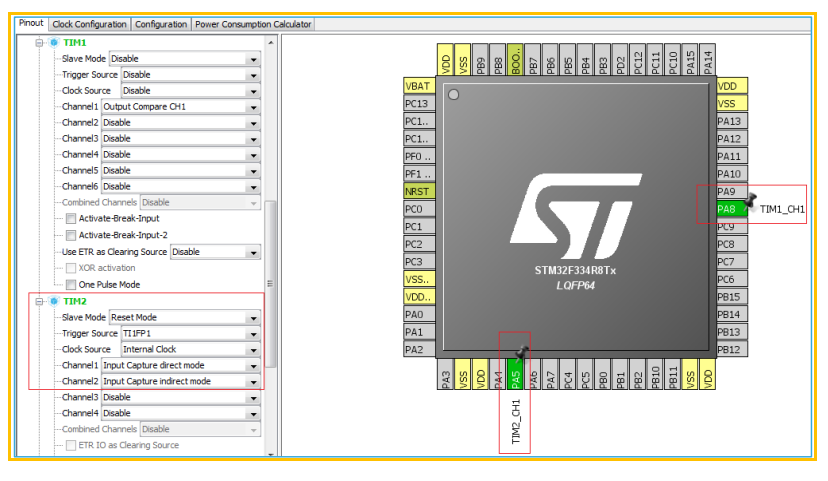Toggle XOR activation checkbox
The height and width of the screenshot is (481, 828).
pyautogui.click(x=71, y=268)
